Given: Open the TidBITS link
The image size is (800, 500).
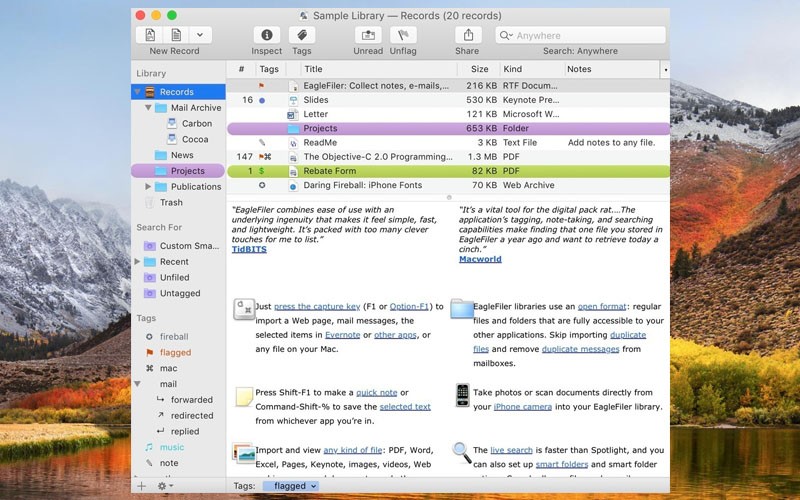Looking at the screenshot, I should point(249,249).
